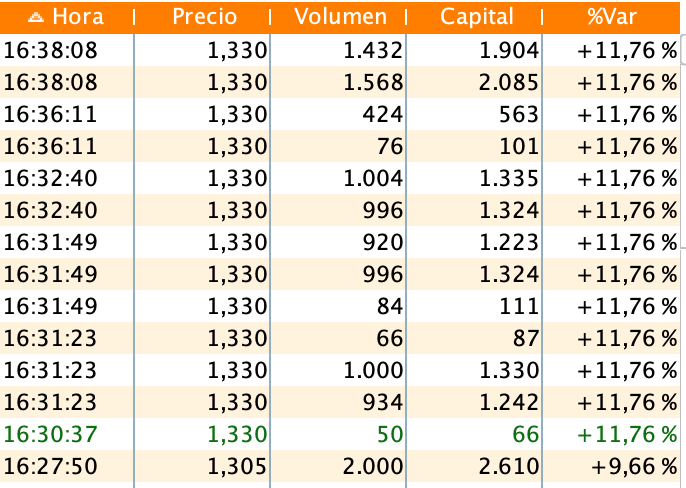Select row with volume 84

pos(340,306)
